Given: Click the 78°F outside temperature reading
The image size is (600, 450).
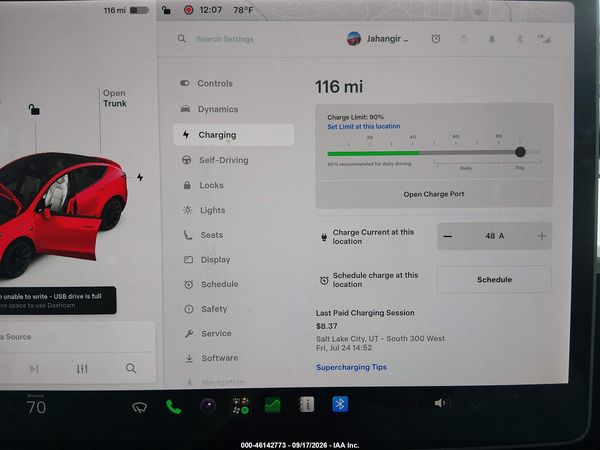Looking at the screenshot, I should 243,10.
